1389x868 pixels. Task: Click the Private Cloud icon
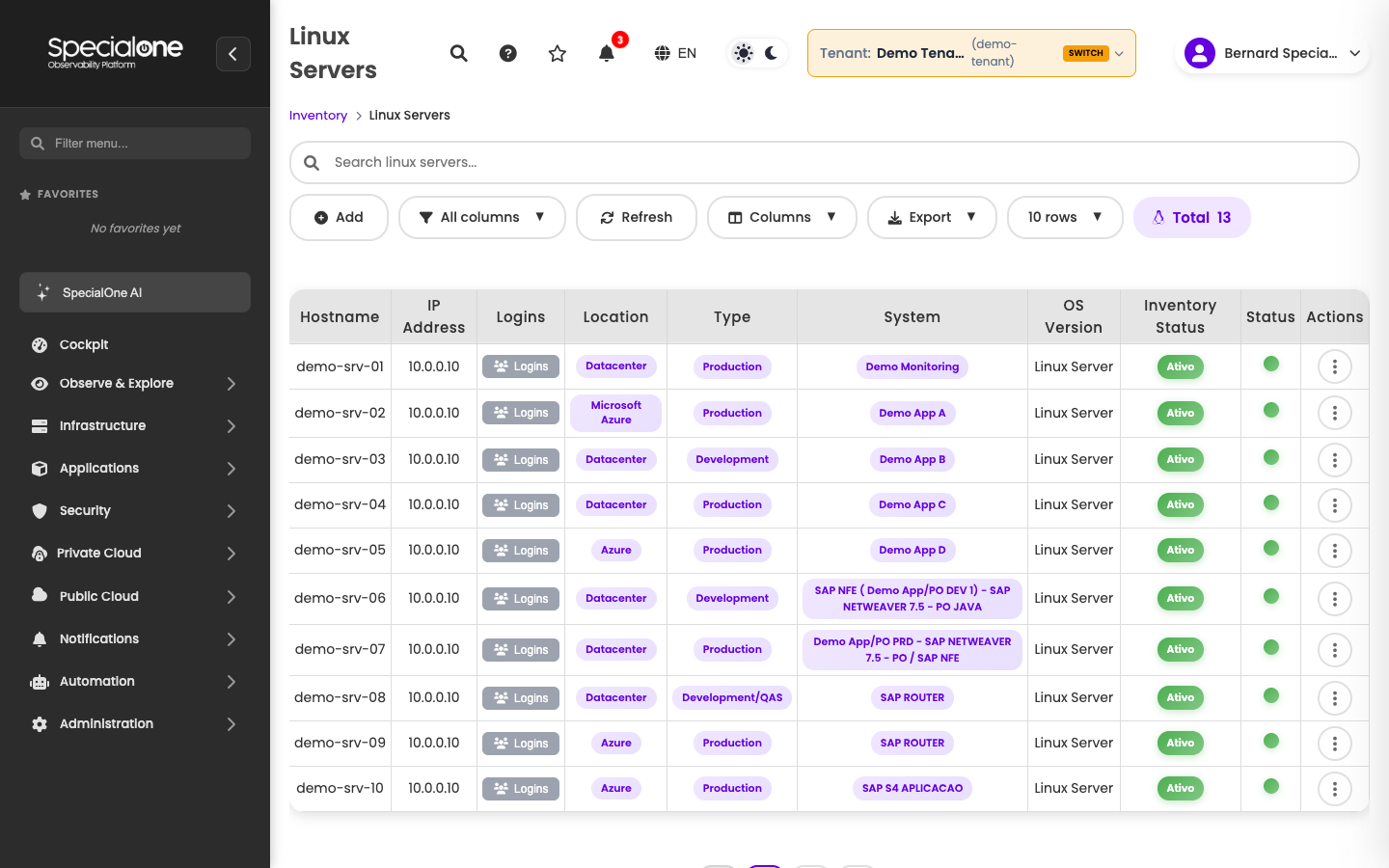[40, 554]
